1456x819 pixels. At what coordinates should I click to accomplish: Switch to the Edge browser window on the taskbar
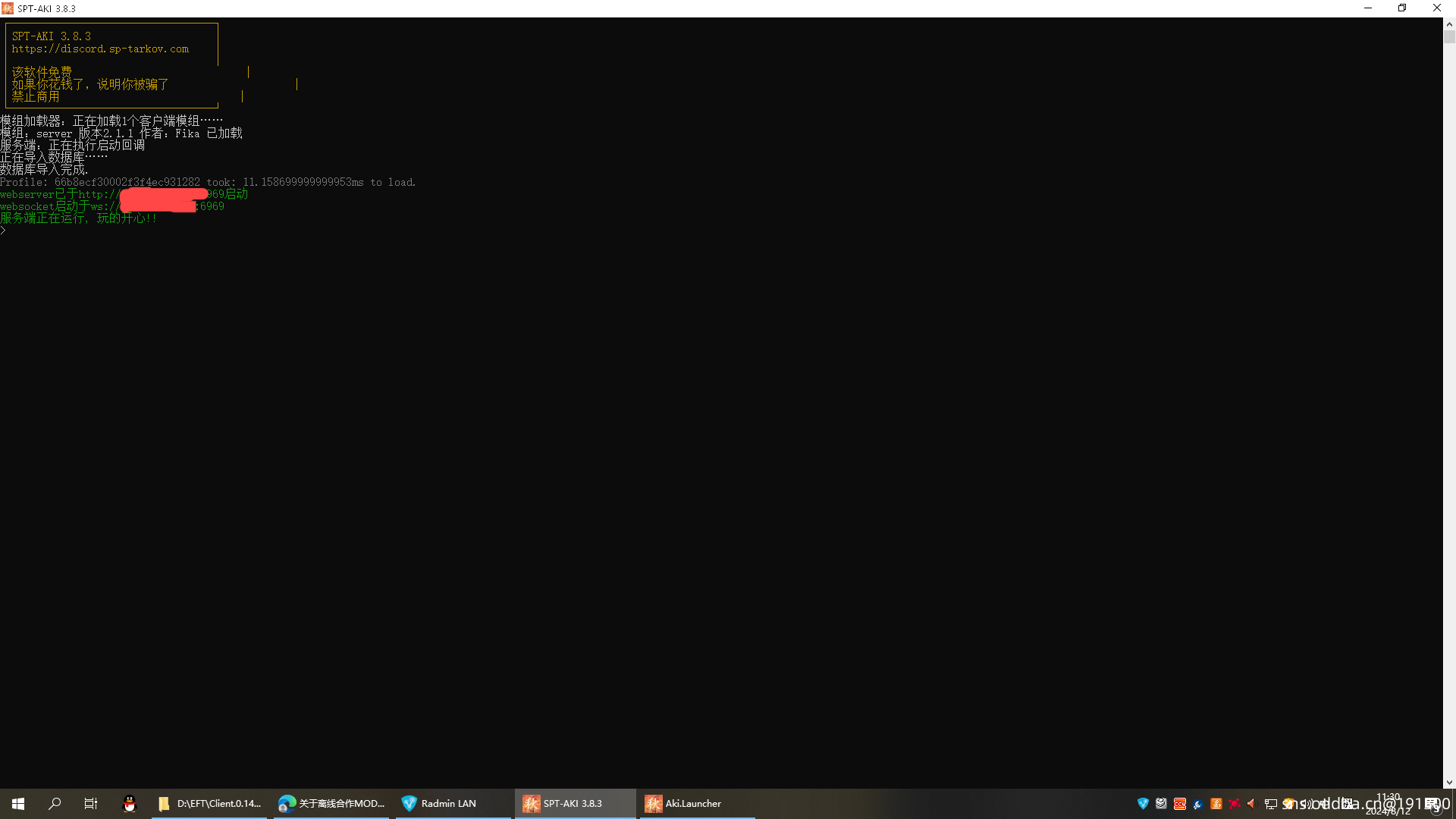(x=331, y=804)
